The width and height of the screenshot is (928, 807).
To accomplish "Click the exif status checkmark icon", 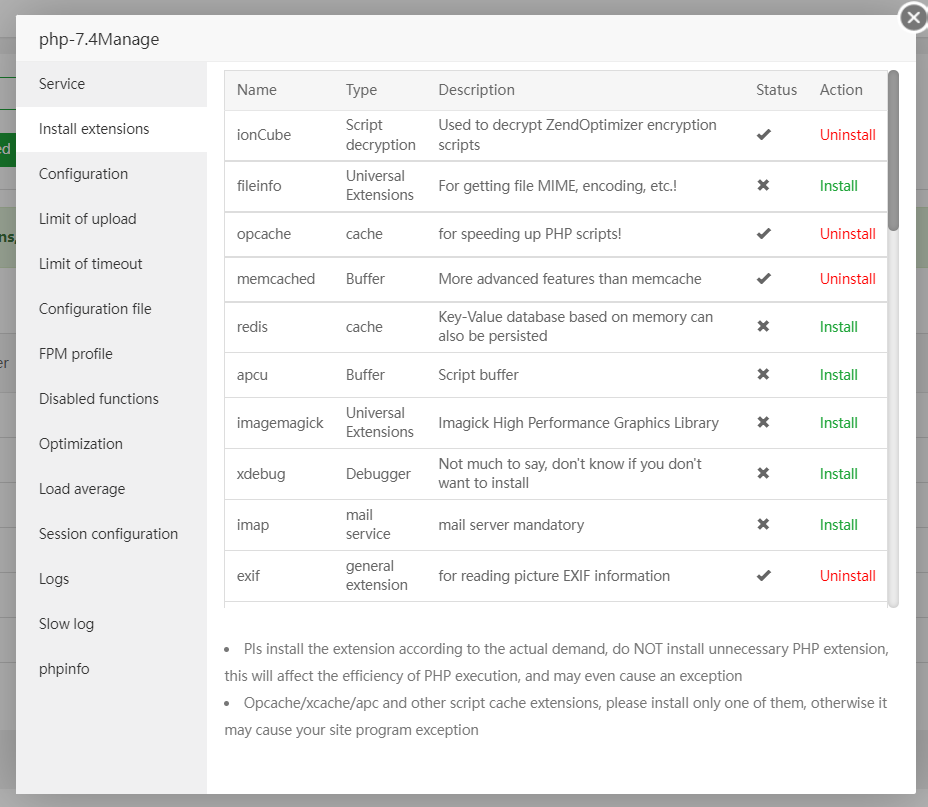I will click(x=764, y=576).
